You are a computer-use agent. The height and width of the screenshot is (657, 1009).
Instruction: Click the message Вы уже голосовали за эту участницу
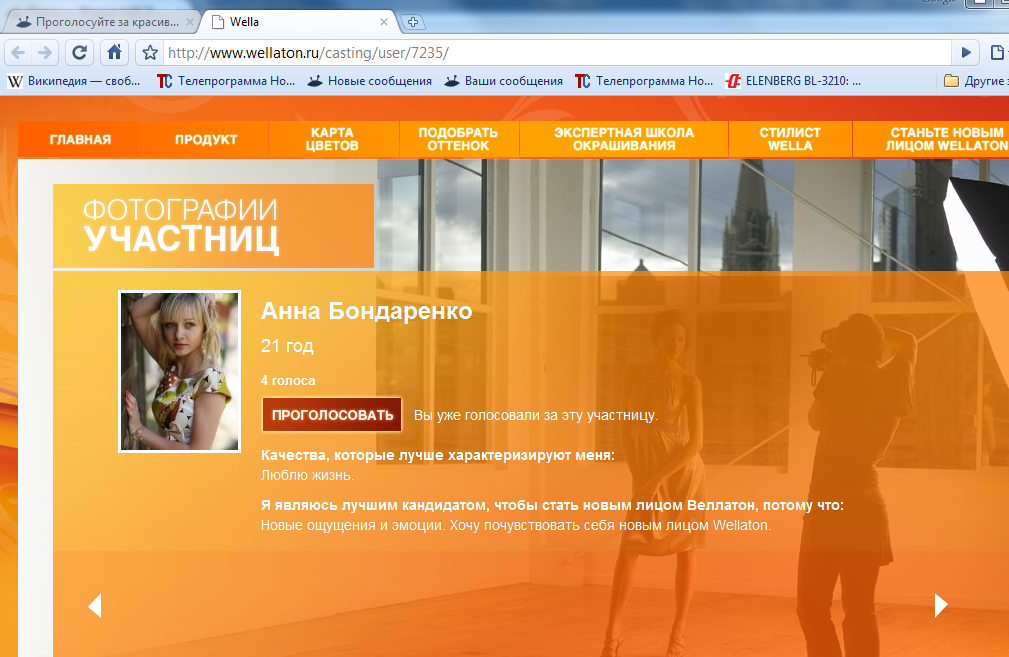[536, 416]
